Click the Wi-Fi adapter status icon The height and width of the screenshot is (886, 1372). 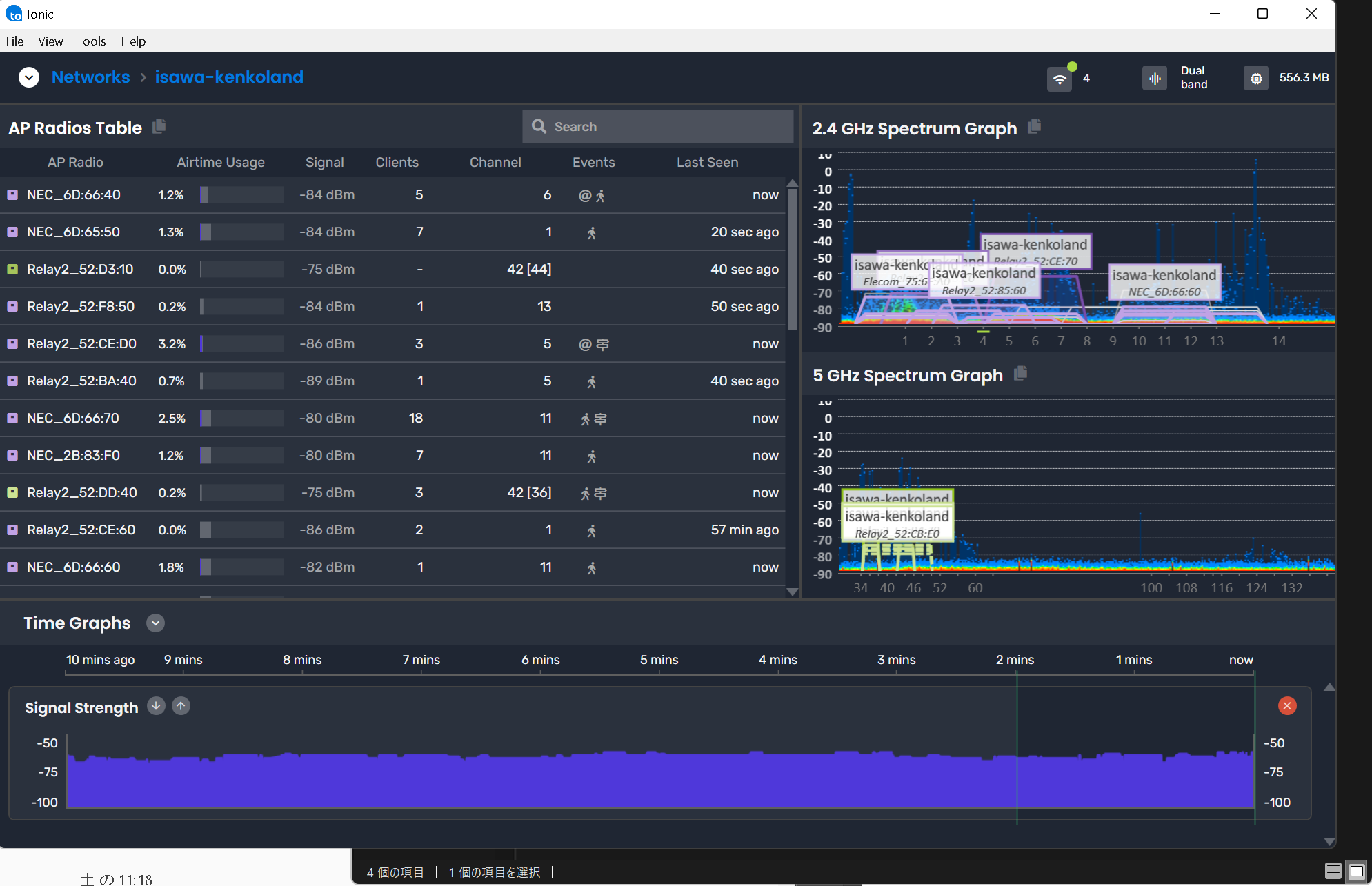[x=1060, y=79]
